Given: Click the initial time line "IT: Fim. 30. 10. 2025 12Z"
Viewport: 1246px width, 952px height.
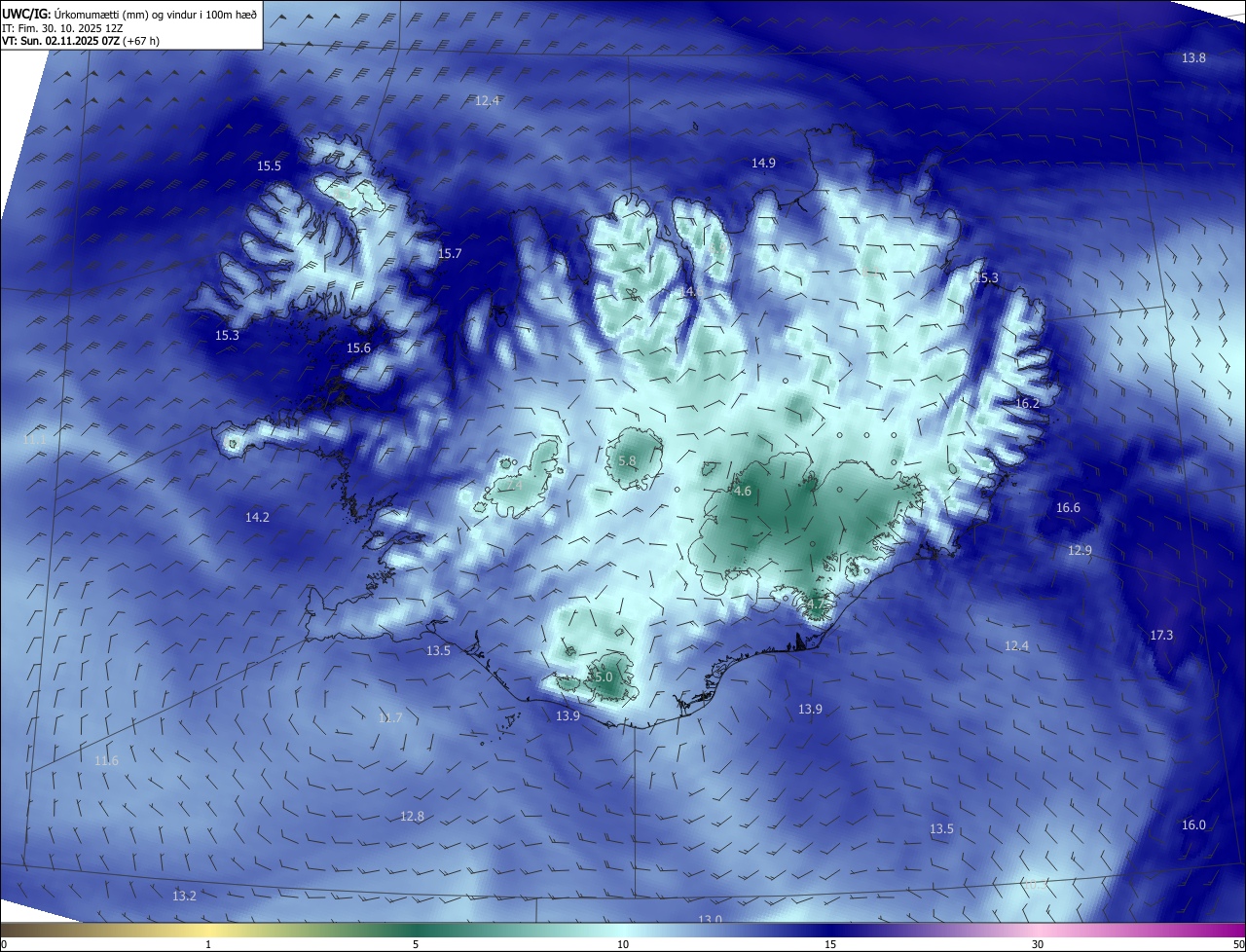Looking at the screenshot, I should click(x=61, y=27).
